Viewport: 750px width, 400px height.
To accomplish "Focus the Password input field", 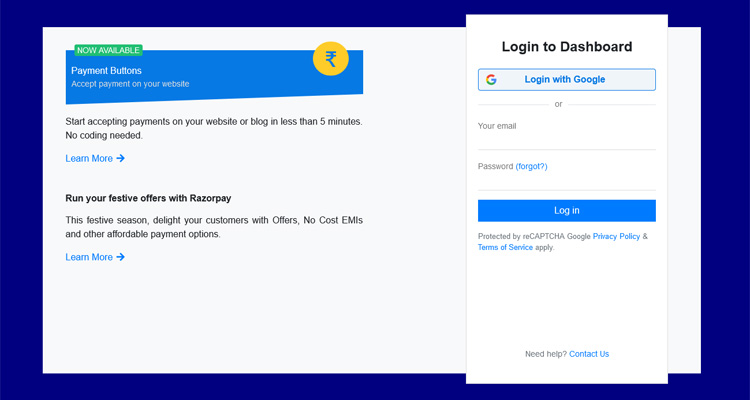I will coord(566,181).
